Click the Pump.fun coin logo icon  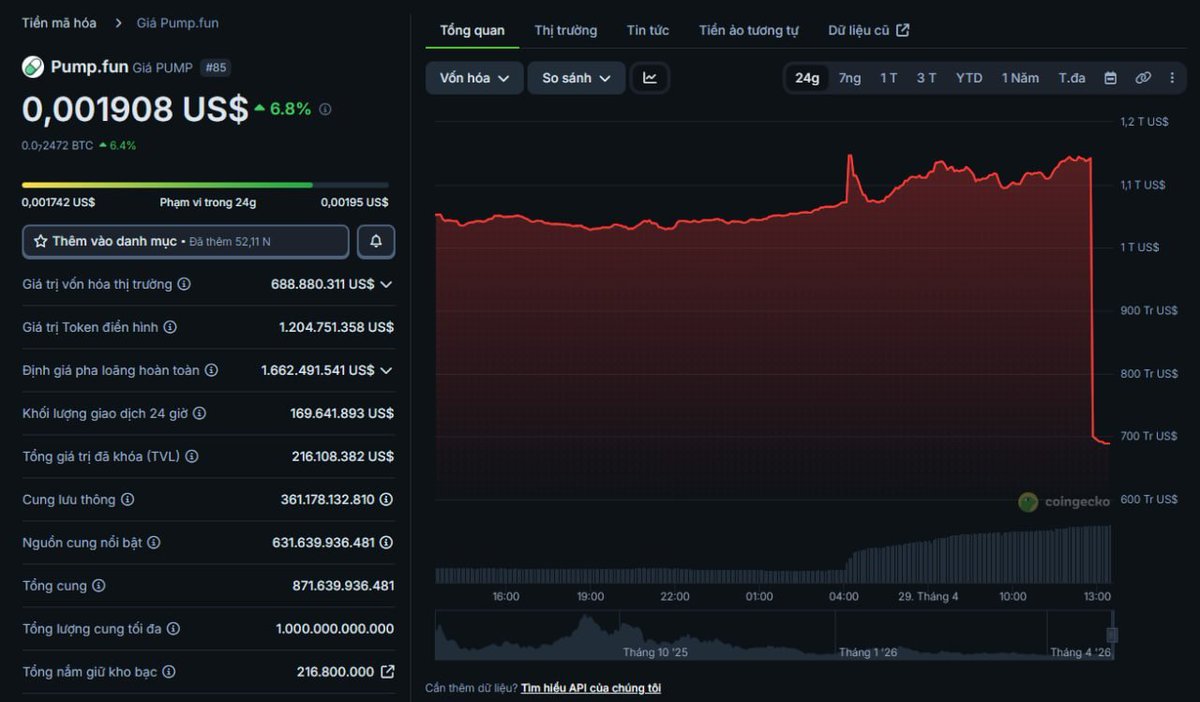point(33,67)
